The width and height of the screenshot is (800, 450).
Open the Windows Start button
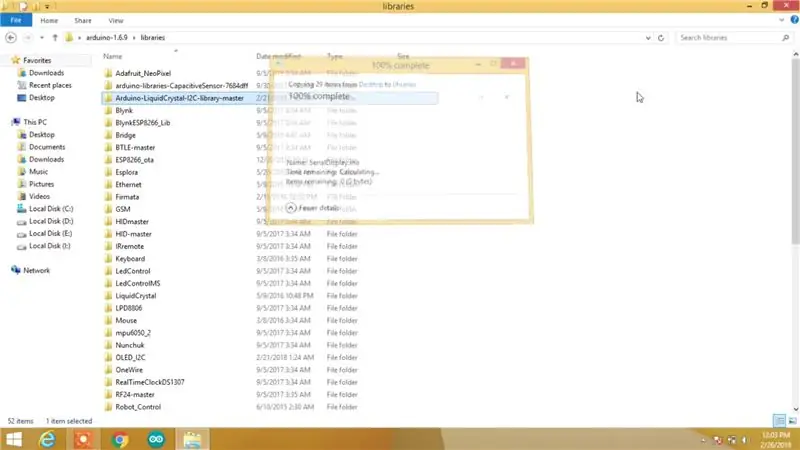14,439
